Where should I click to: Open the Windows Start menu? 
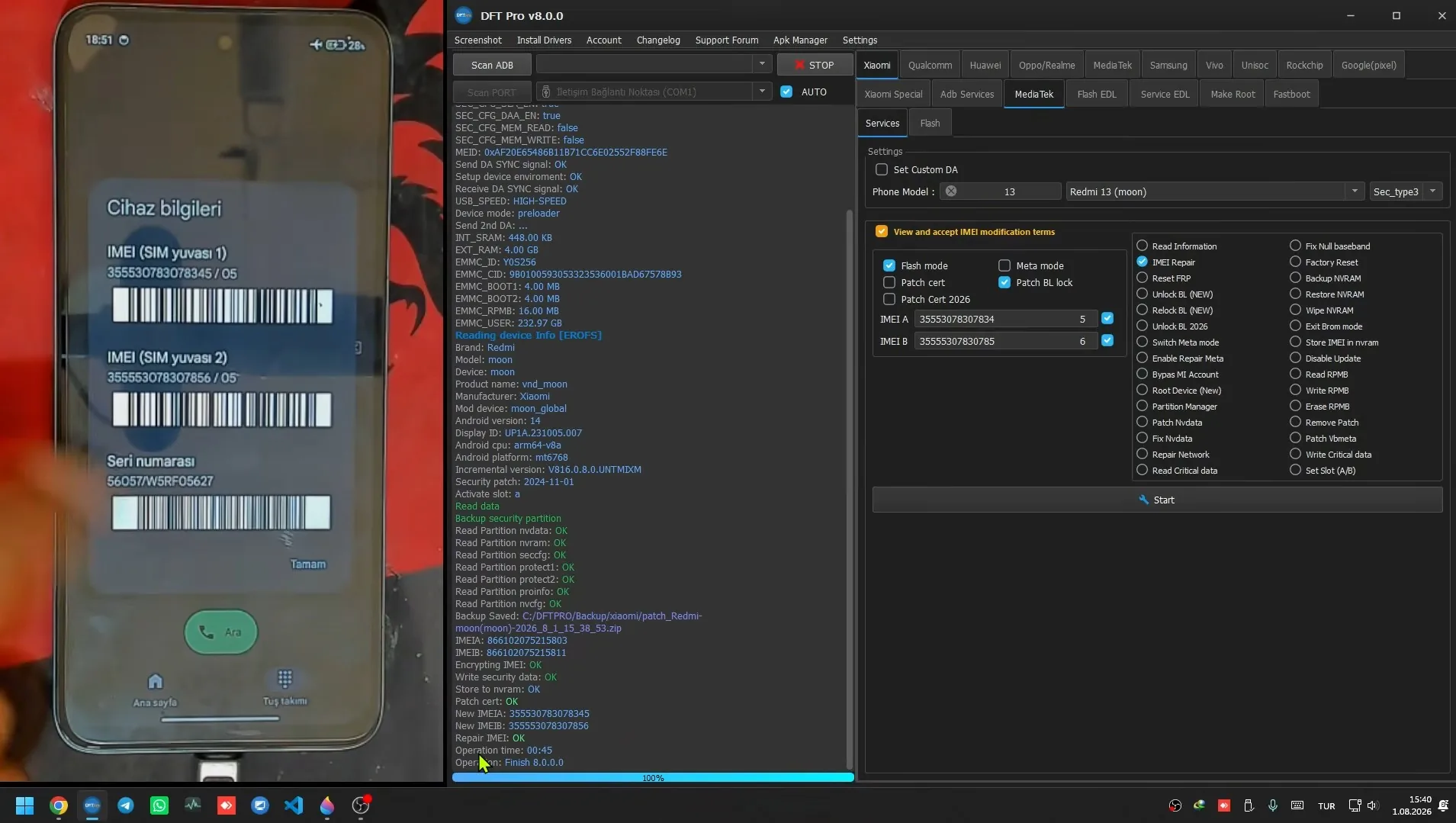(24, 805)
